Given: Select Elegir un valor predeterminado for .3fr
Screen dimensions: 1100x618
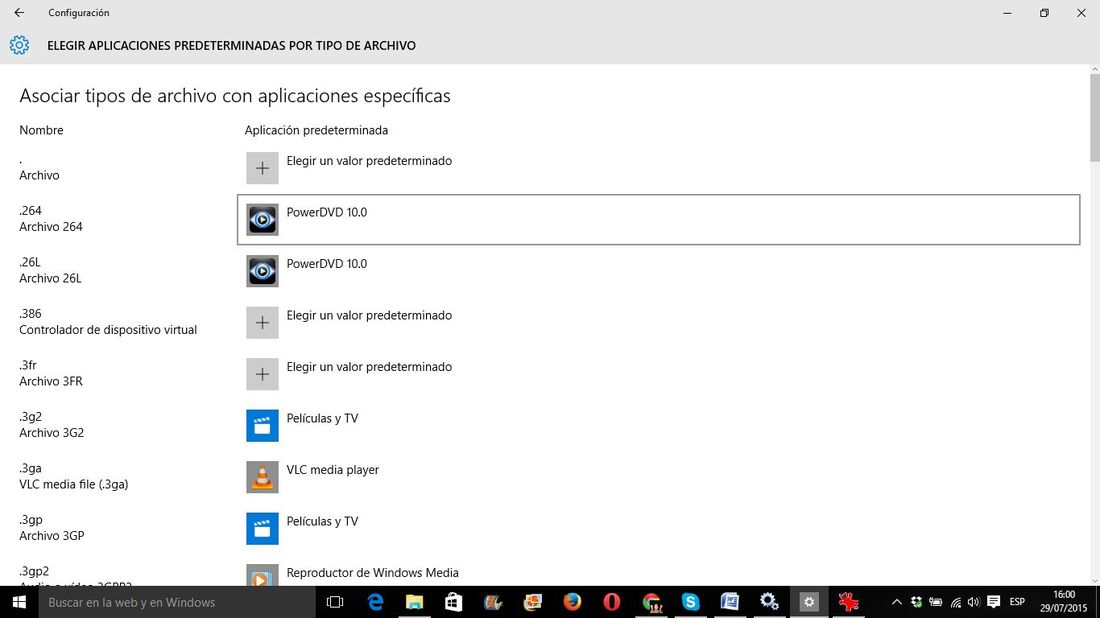Looking at the screenshot, I should [x=658, y=374].
